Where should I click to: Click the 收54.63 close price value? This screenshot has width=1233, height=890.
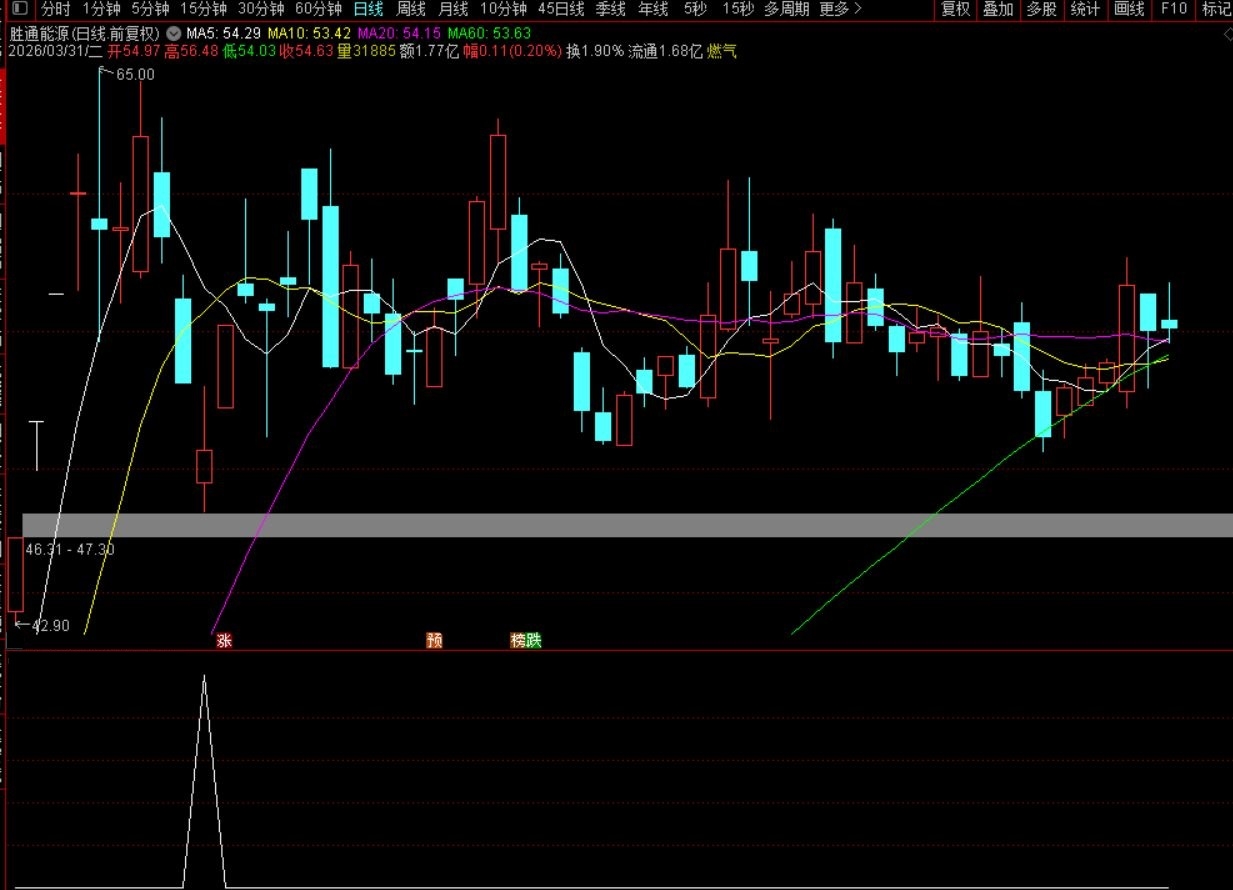pyautogui.click(x=307, y=51)
